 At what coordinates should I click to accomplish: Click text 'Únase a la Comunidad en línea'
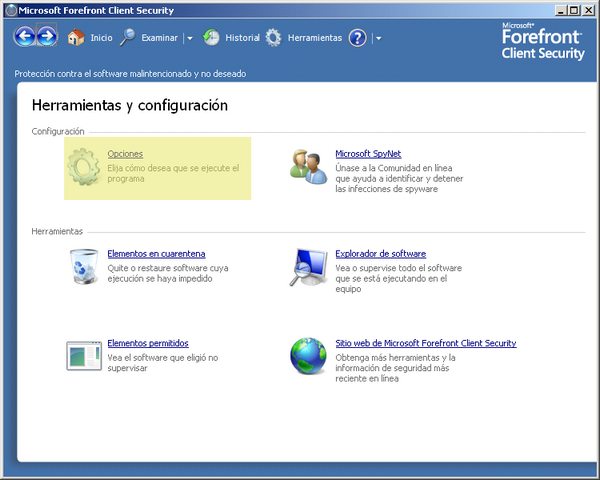click(x=394, y=168)
